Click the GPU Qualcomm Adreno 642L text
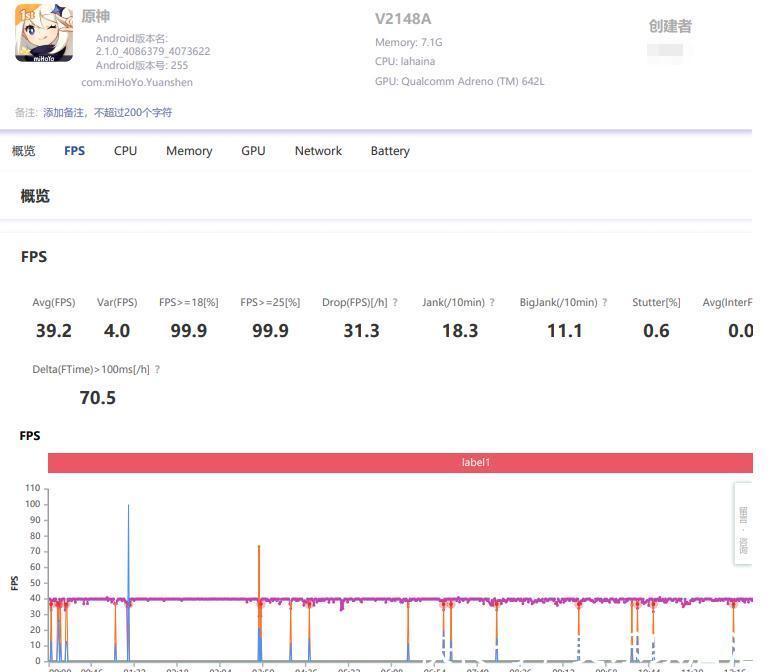Screen dimensions: 770x672 [x=460, y=82]
